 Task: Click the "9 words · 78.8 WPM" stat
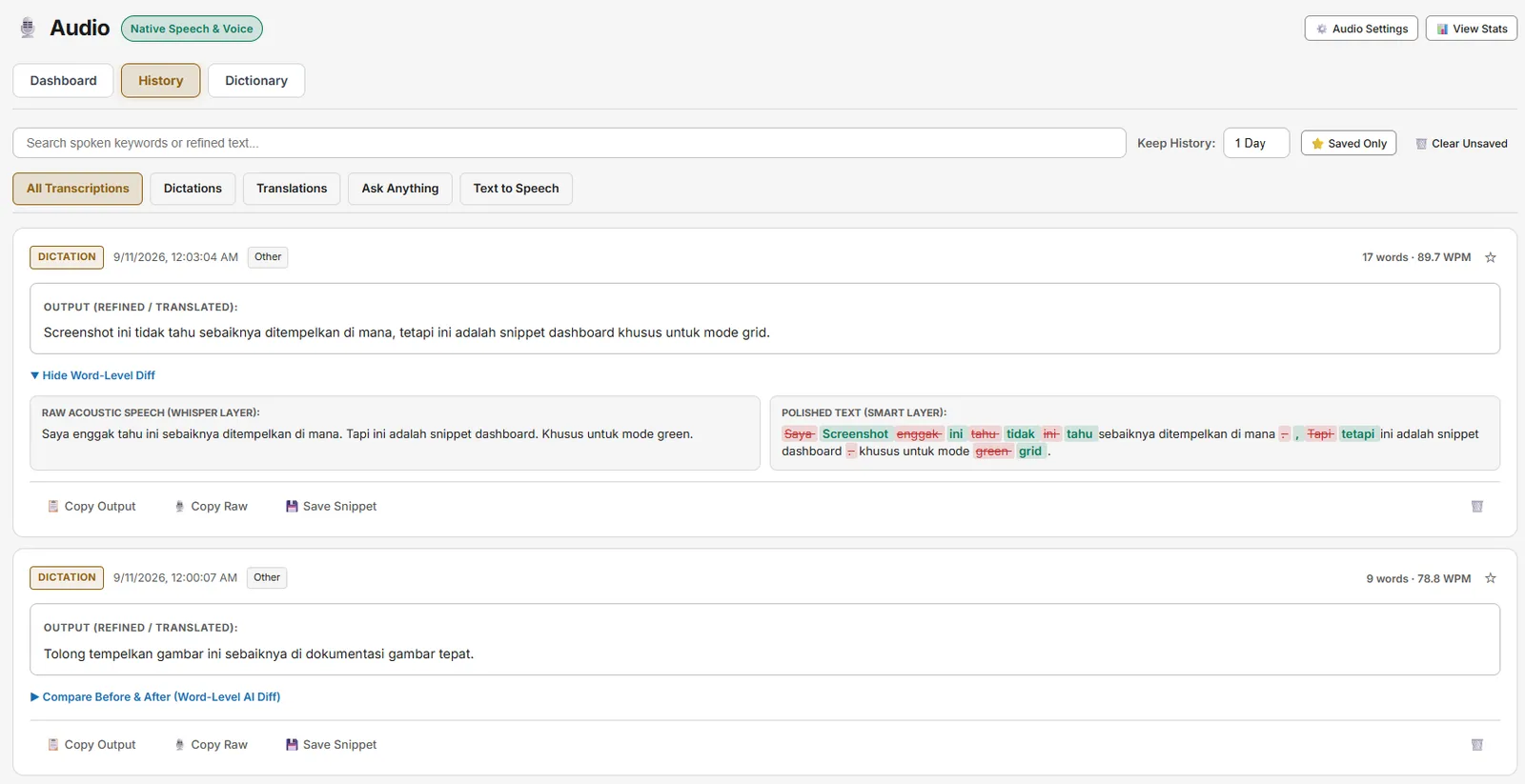click(1418, 578)
